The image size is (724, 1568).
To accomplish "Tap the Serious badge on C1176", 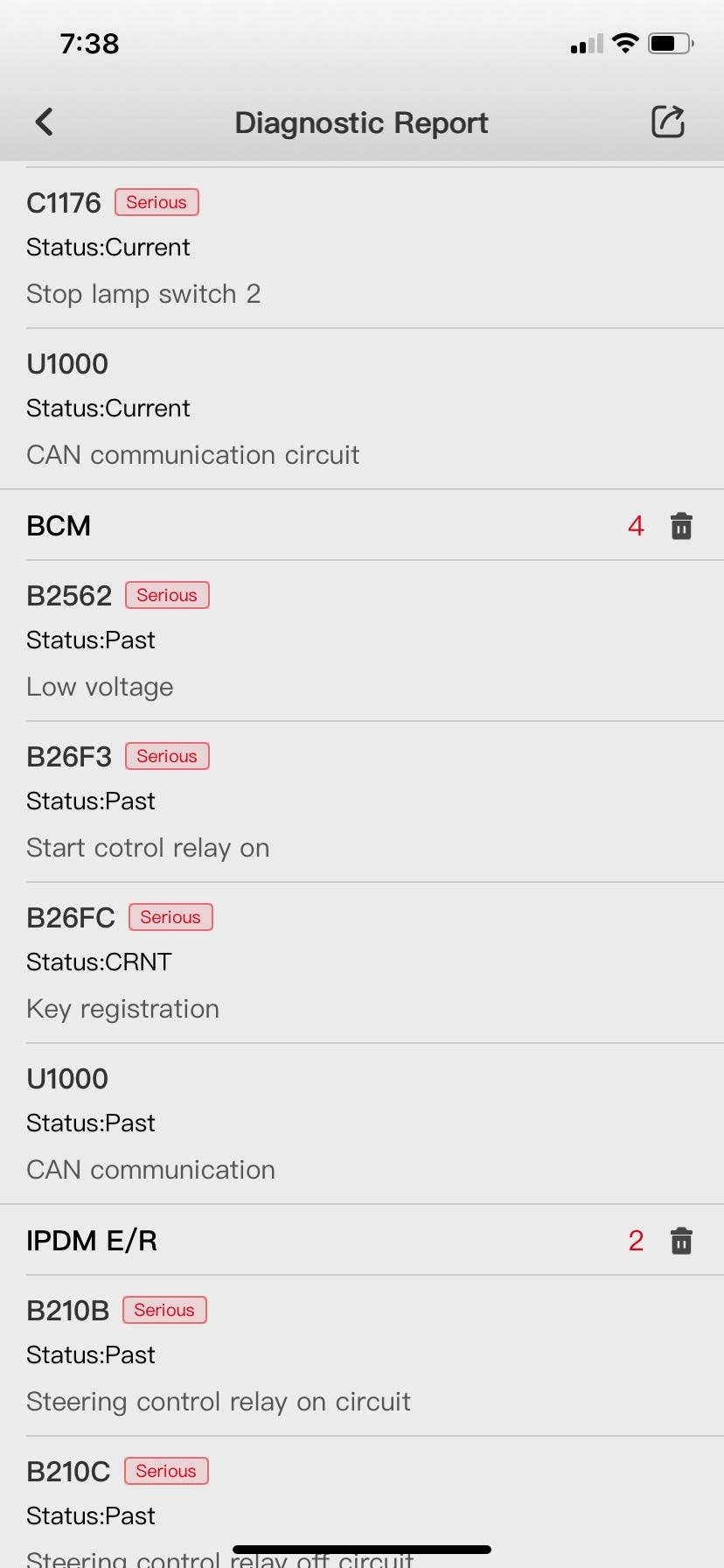I will pyautogui.click(x=157, y=202).
